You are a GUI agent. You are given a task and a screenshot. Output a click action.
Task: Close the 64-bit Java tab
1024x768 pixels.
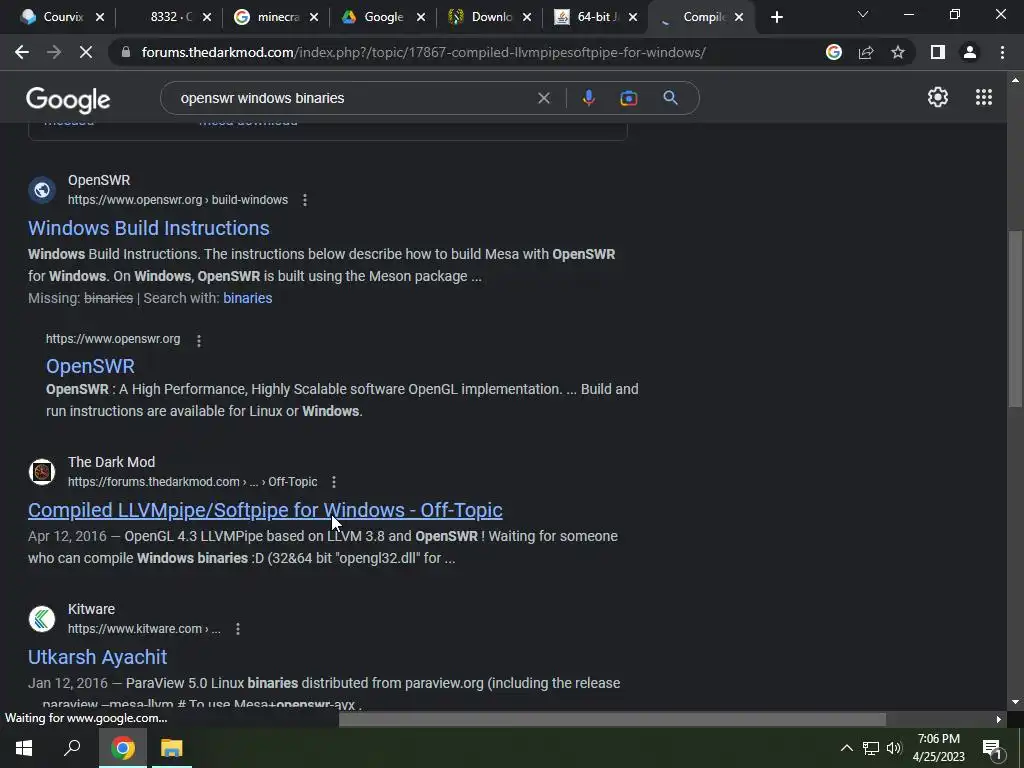(632, 17)
